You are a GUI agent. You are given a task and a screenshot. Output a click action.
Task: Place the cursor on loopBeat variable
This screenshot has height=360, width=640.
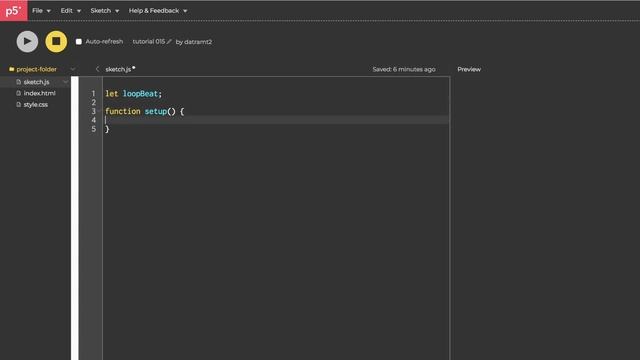(140, 93)
